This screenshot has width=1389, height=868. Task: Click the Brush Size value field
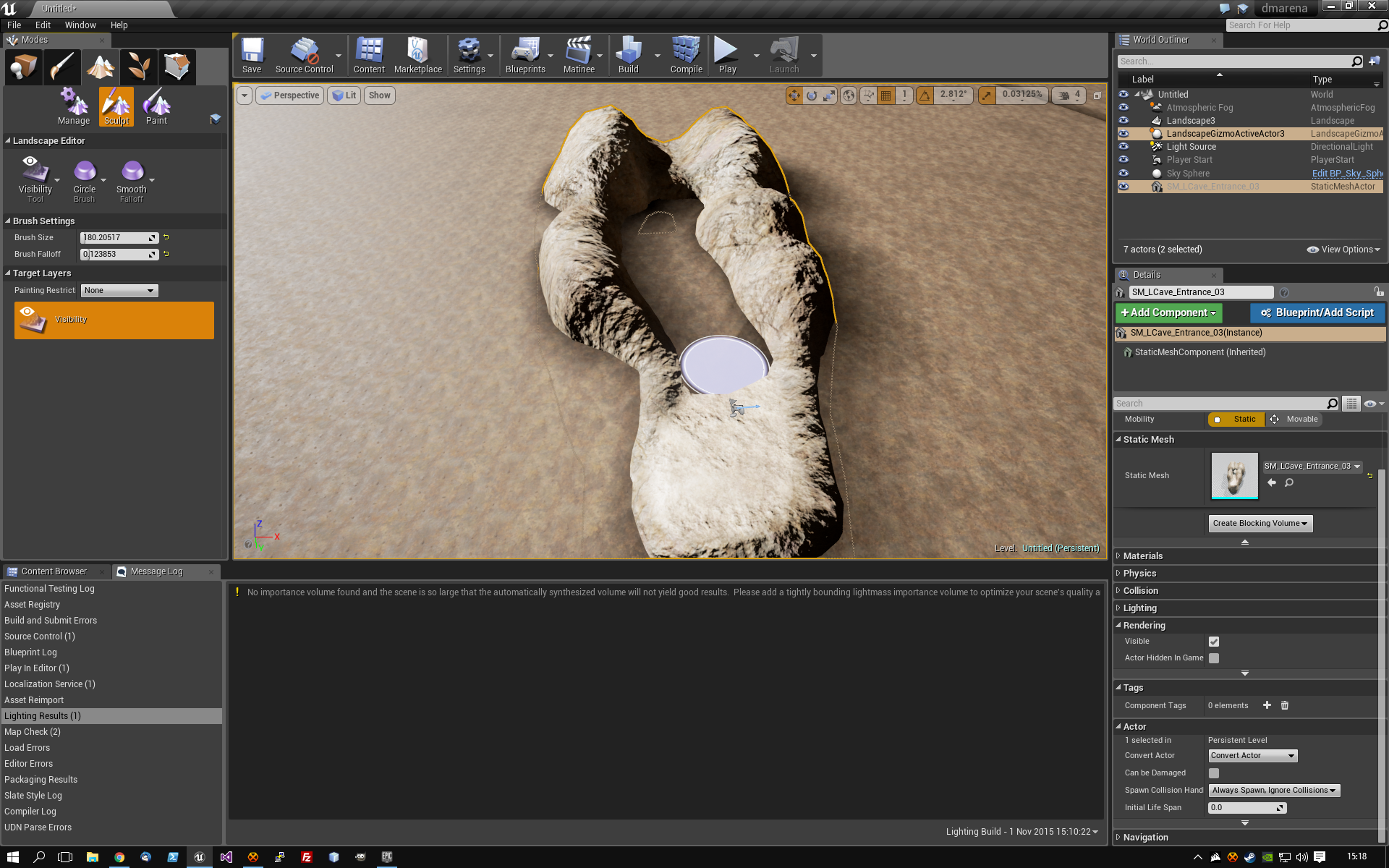click(x=119, y=238)
